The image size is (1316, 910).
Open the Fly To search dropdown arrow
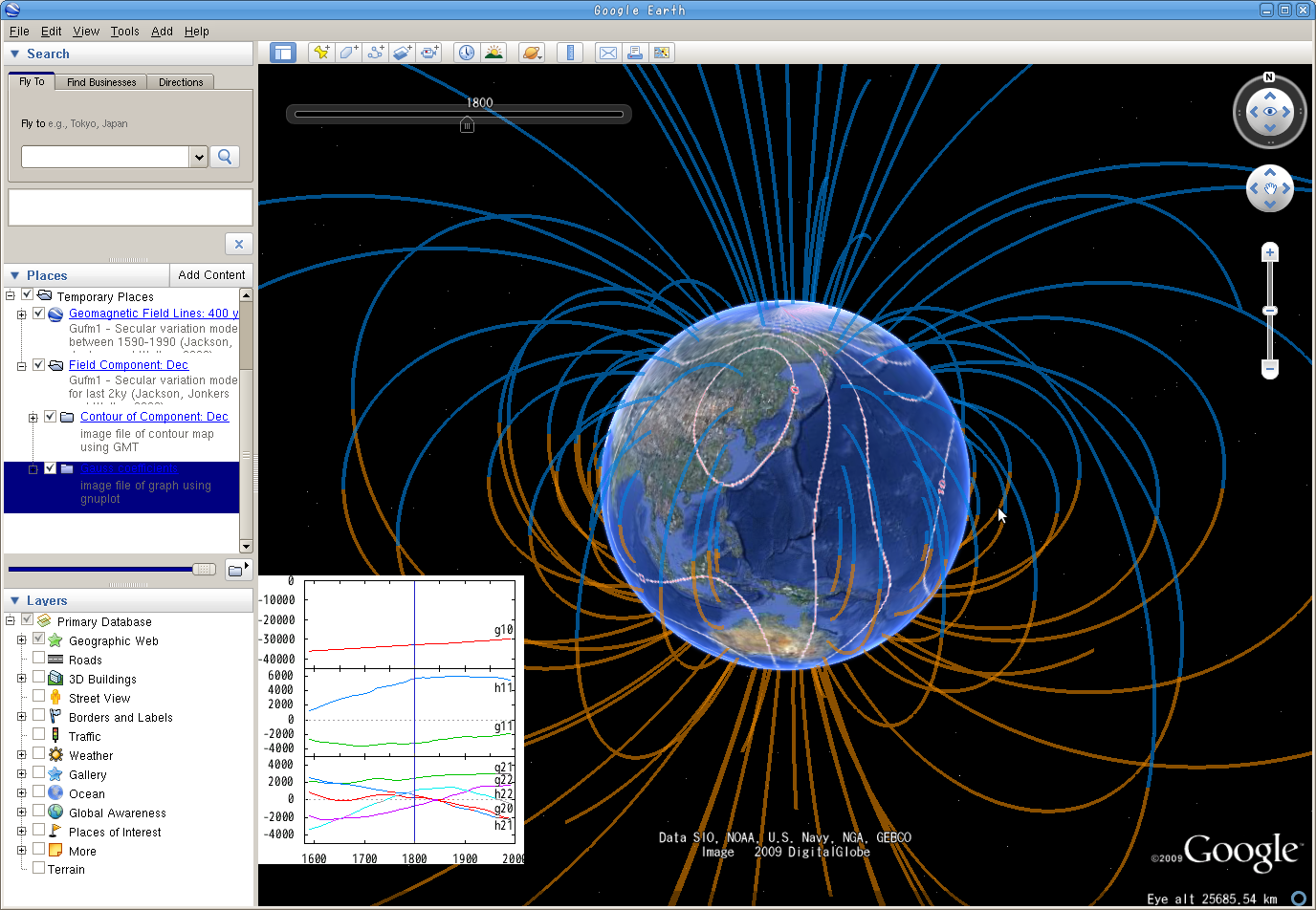tap(199, 157)
